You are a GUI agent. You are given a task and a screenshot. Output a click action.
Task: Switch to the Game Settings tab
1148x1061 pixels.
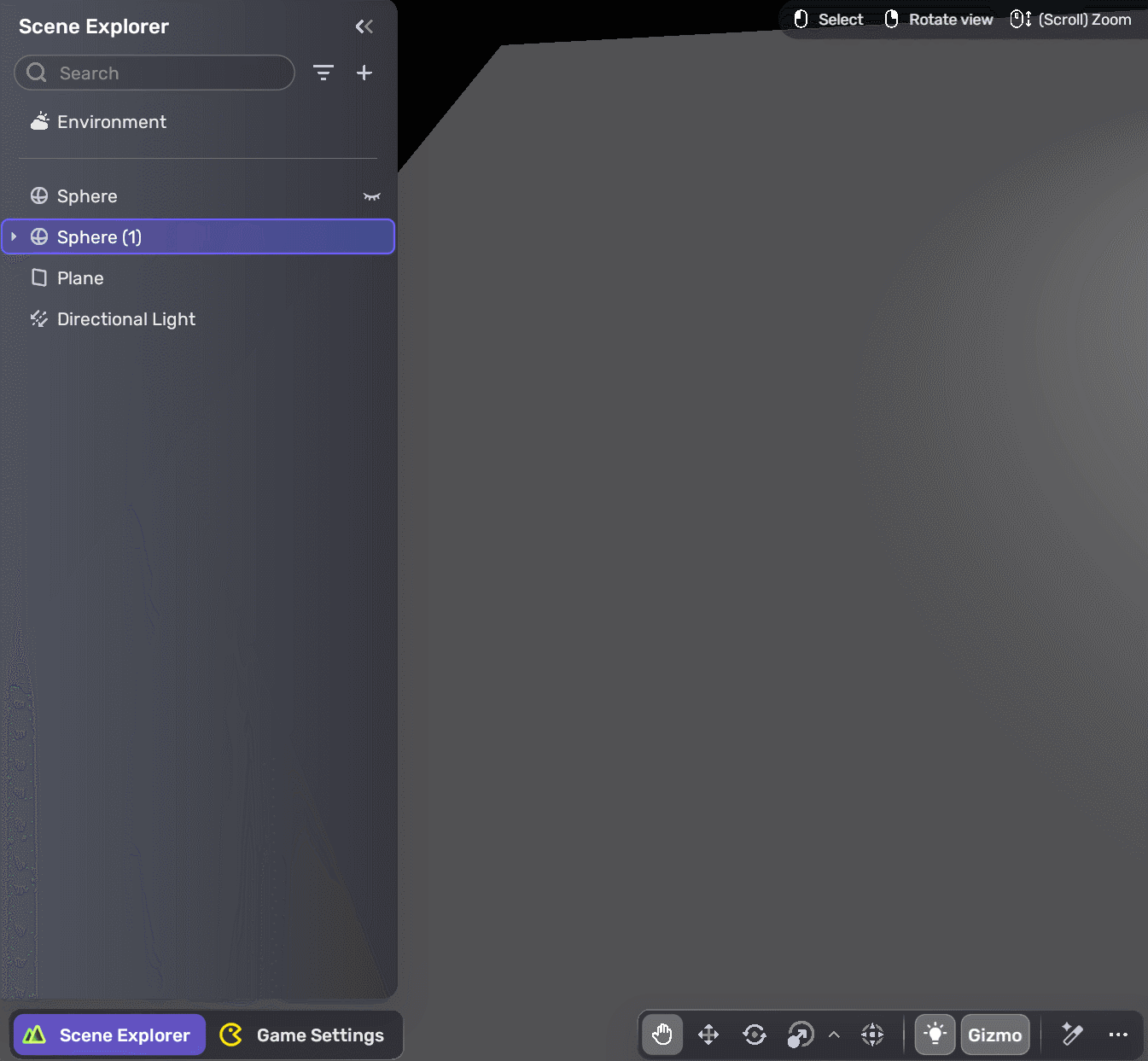pos(304,1035)
